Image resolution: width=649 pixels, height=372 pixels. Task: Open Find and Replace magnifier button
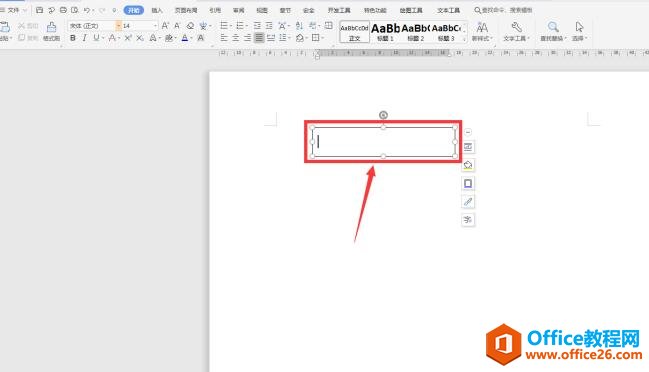pyautogui.click(x=553, y=31)
